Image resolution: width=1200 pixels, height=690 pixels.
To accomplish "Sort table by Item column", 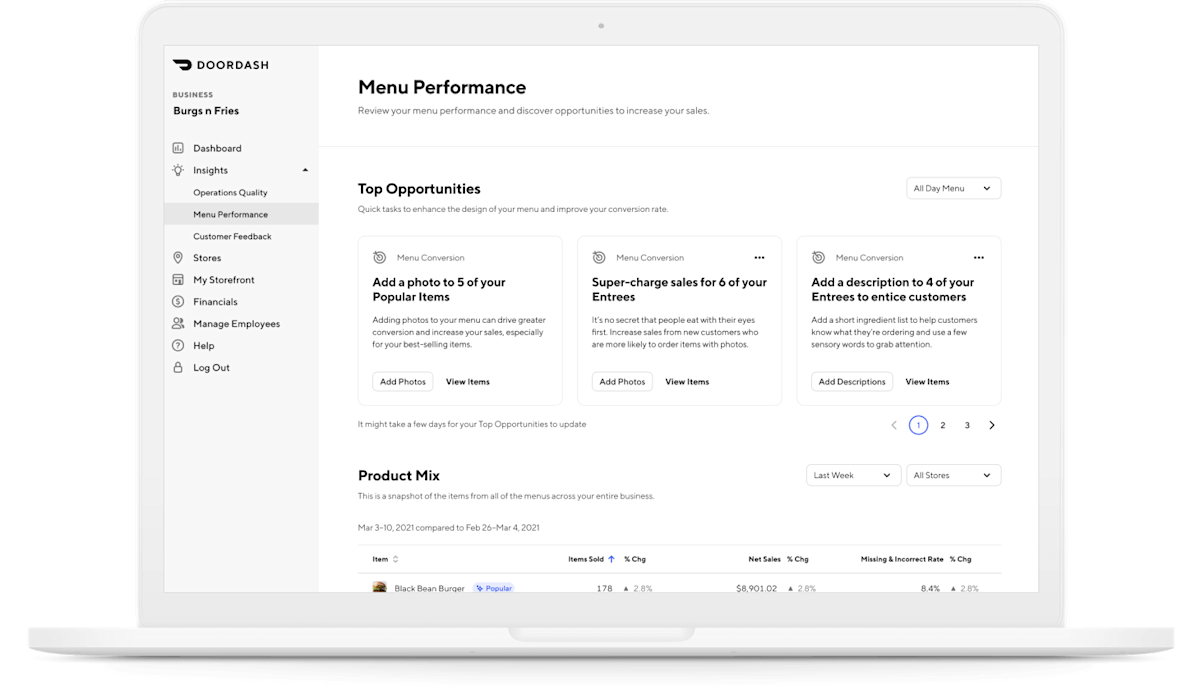I will (x=386, y=559).
